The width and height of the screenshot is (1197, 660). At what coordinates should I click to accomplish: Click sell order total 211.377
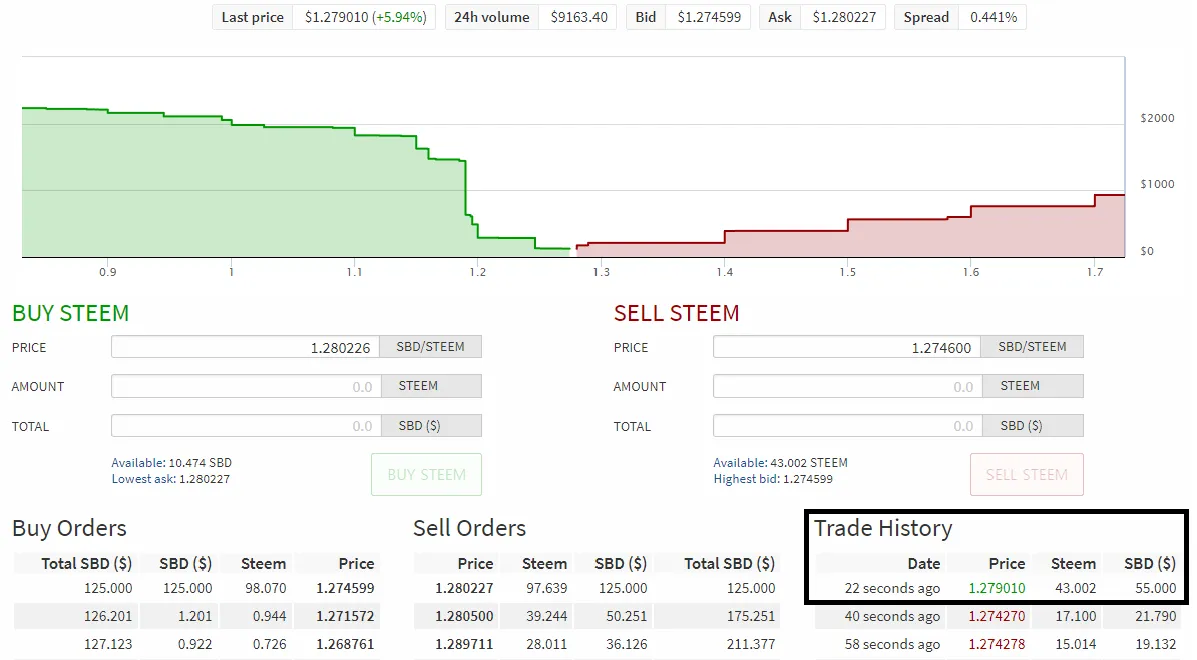(x=750, y=644)
